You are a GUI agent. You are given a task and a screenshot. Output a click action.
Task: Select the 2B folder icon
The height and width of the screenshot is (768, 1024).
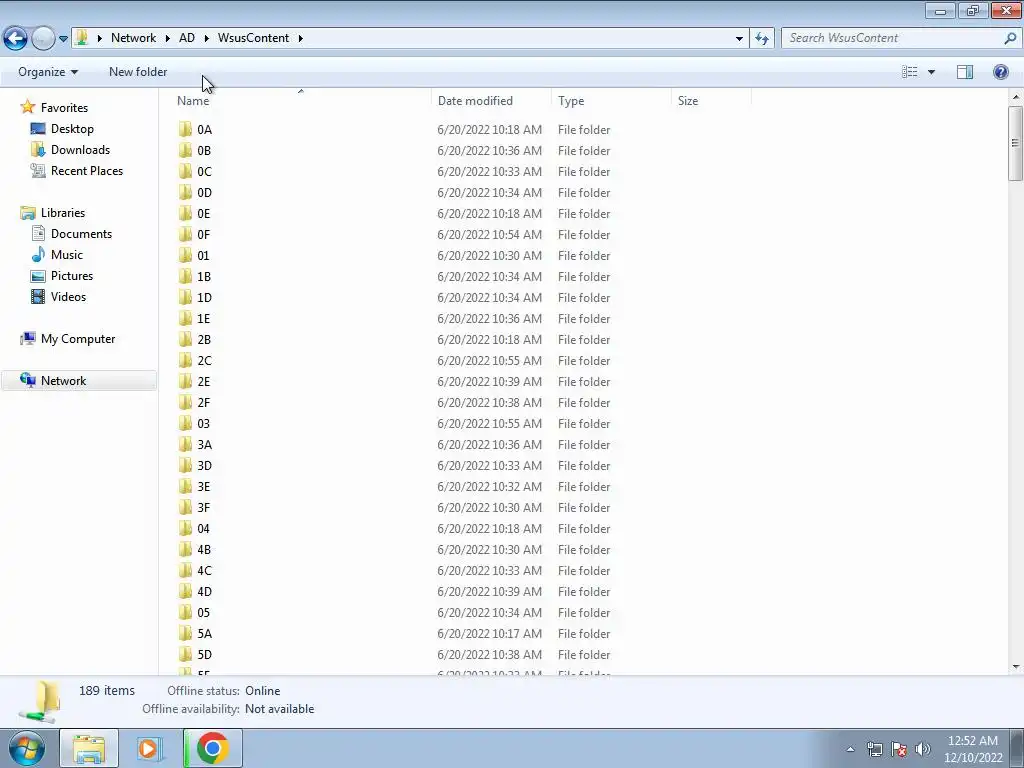pos(185,340)
